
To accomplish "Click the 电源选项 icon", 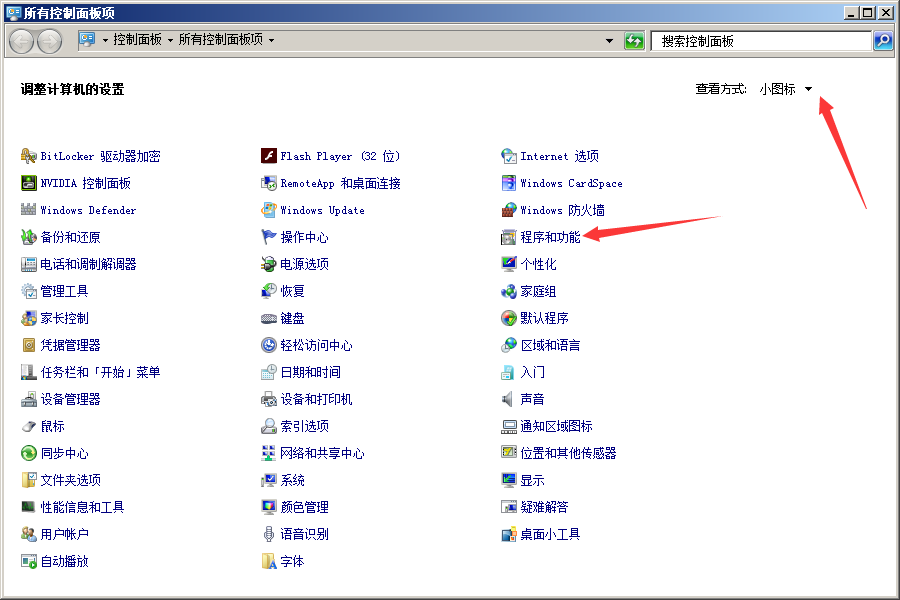I will coord(269,264).
